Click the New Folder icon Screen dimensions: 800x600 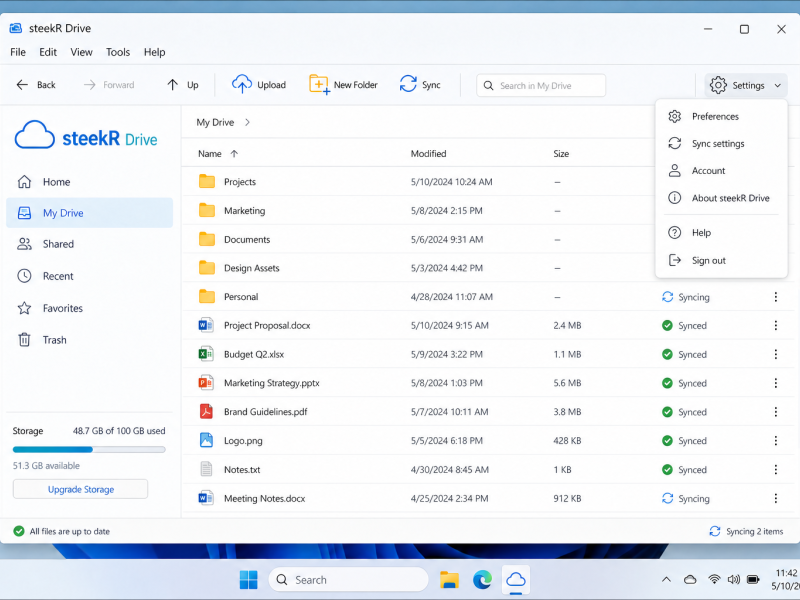[x=319, y=84]
